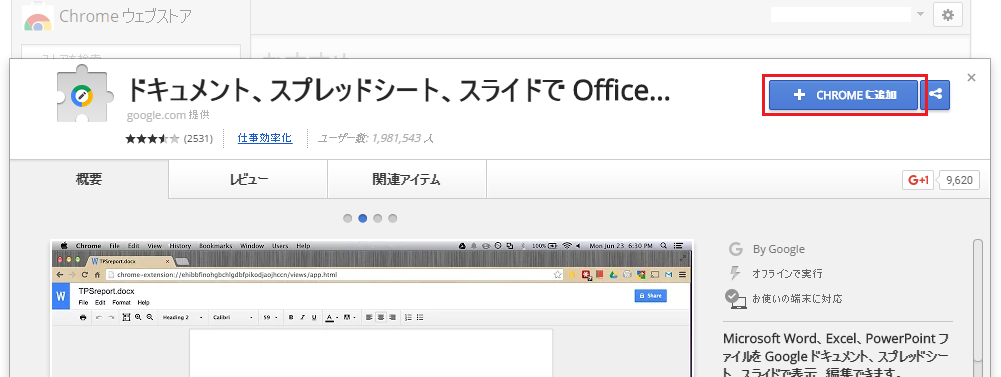The image size is (1001, 377).
Task: Add the extension with CHROMEに追加 button
Action: point(843,95)
